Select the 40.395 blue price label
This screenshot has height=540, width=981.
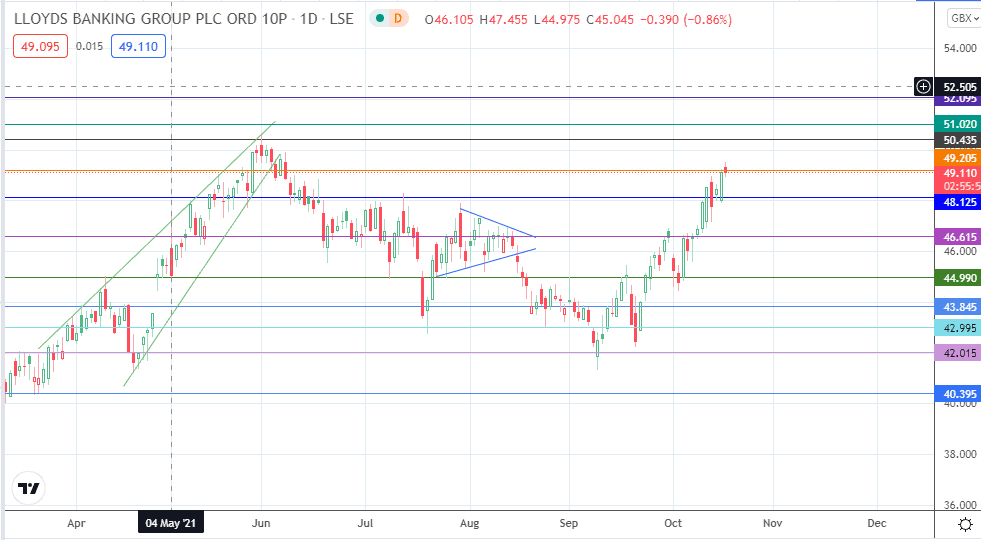(958, 394)
